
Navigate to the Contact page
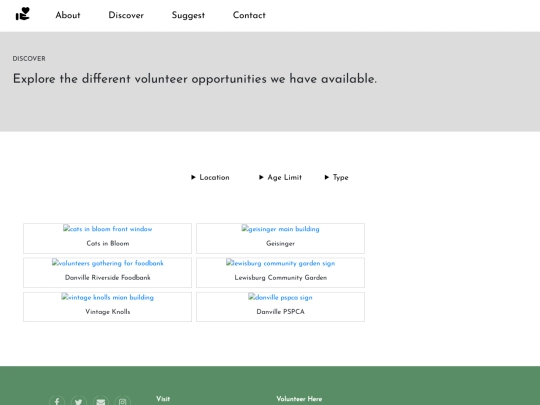[x=249, y=15]
